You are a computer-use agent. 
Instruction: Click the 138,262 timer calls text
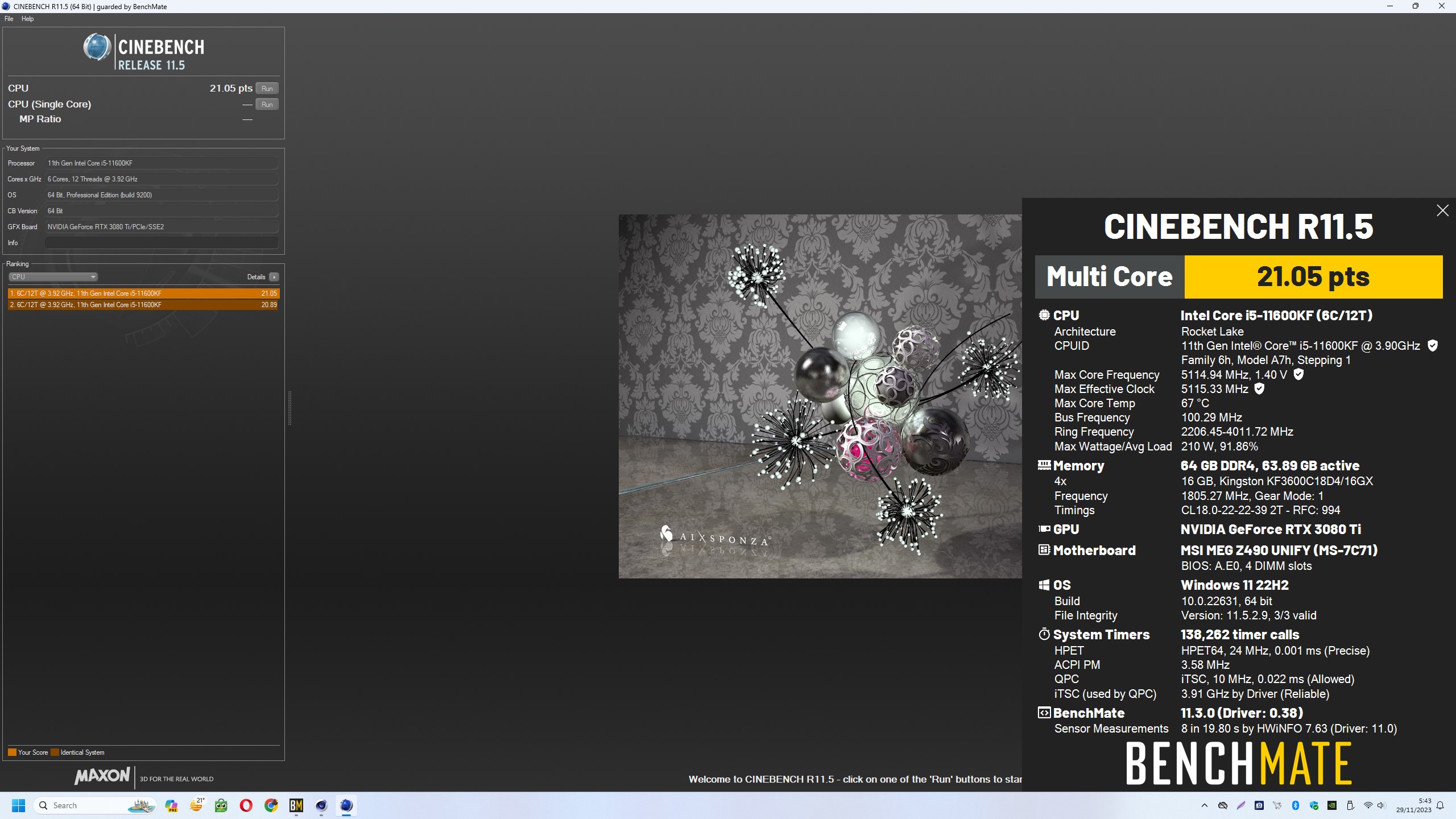[x=1240, y=634]
